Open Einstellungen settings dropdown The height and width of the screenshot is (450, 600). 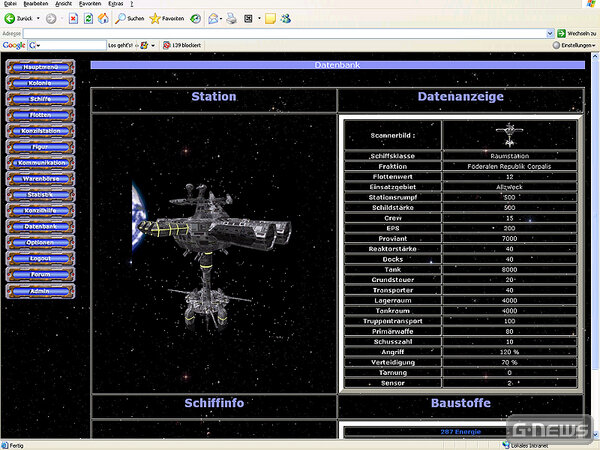[x=574, y=45]
